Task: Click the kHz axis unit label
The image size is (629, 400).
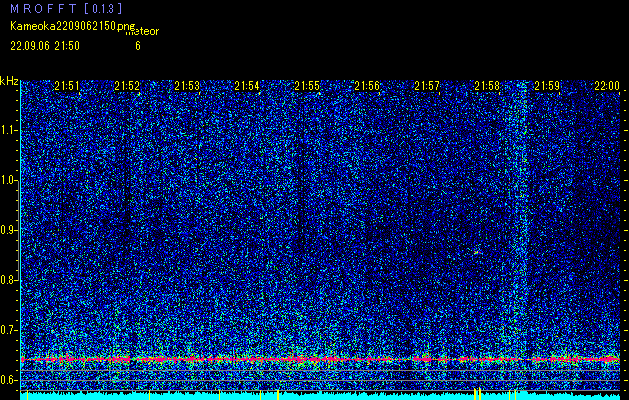Action: (9, 81)
